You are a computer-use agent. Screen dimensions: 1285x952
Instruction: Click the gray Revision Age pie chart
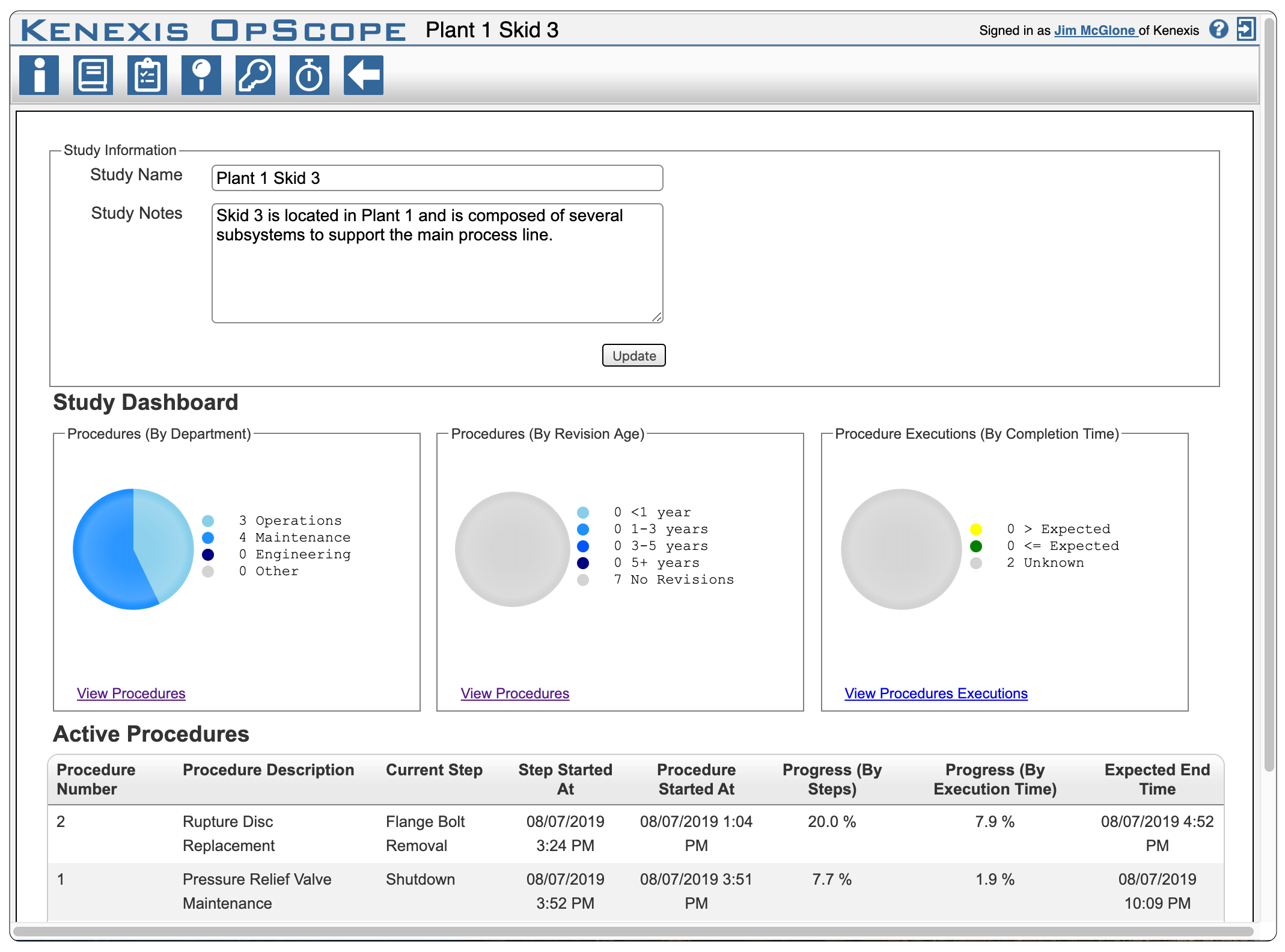[x=513, y=549]
